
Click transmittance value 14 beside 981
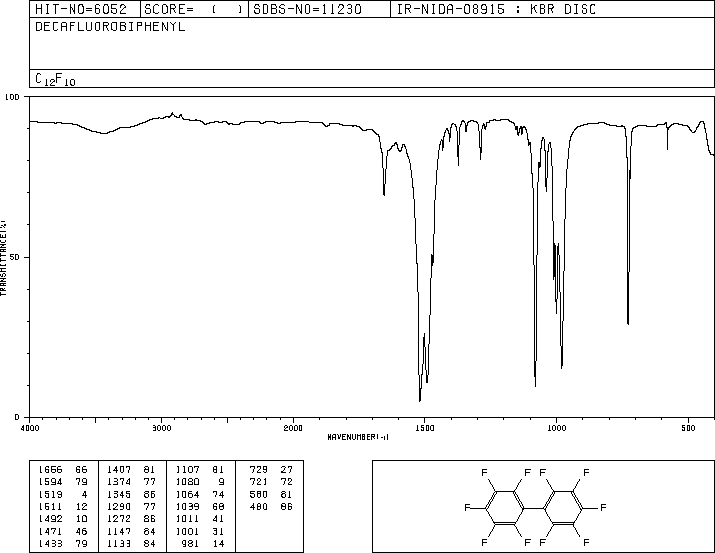(x=218, y=543)
